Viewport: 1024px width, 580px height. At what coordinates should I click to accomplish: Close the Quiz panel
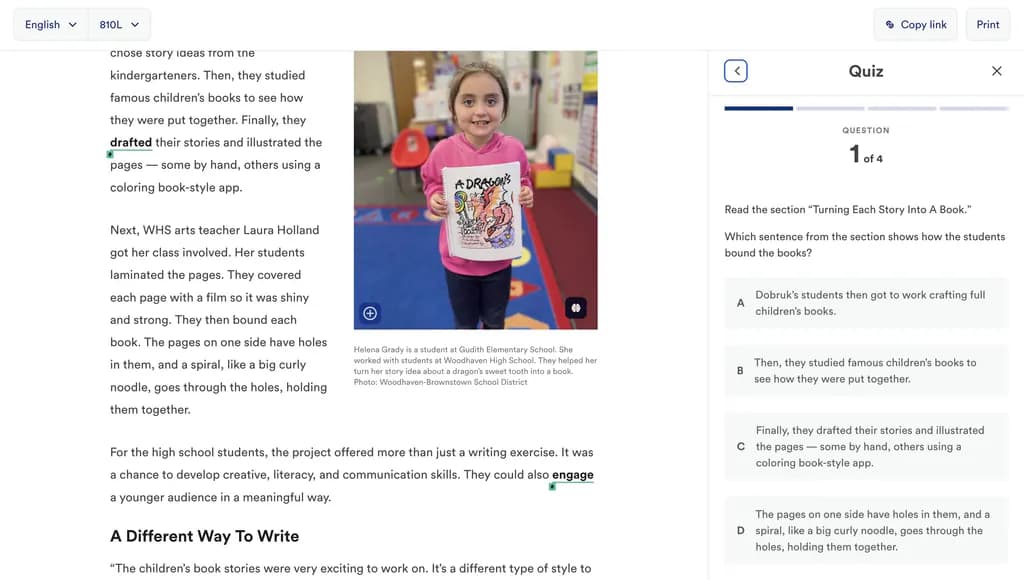click(997, 71)
